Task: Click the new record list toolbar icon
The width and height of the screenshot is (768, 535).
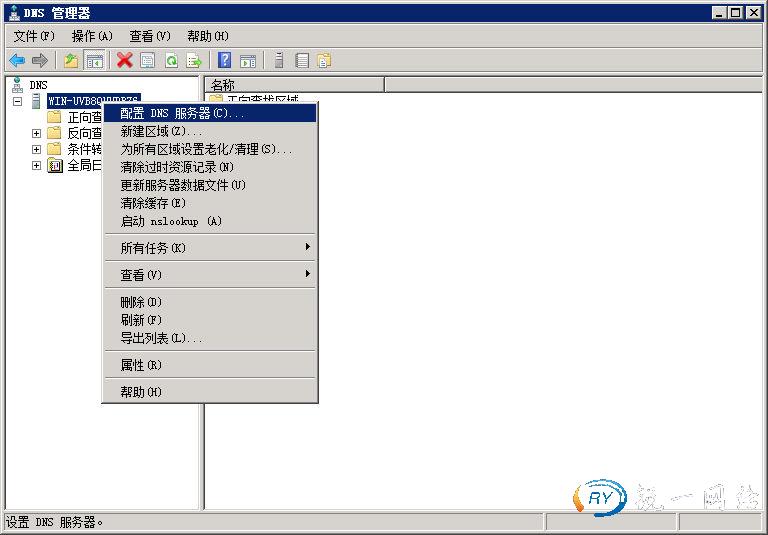Action: coord(302,61)
